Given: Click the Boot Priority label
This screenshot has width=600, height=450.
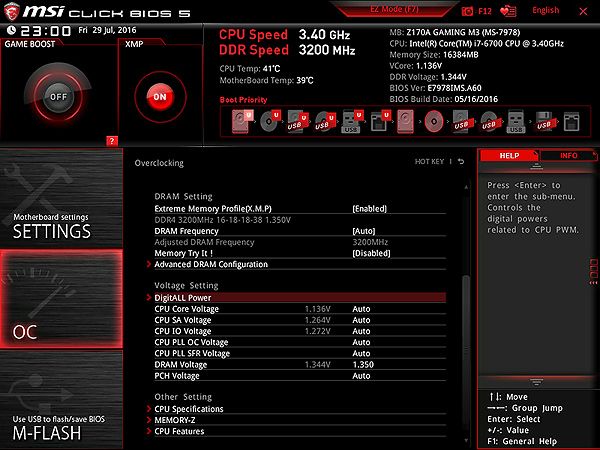Looking at the screenshot, I should [243, 100].
